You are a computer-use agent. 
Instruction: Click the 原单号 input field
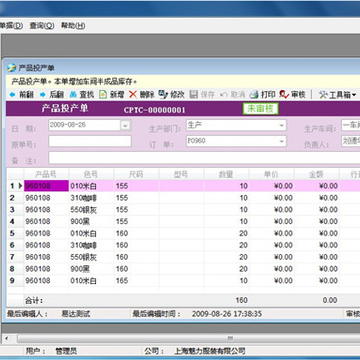click(90, 141)
